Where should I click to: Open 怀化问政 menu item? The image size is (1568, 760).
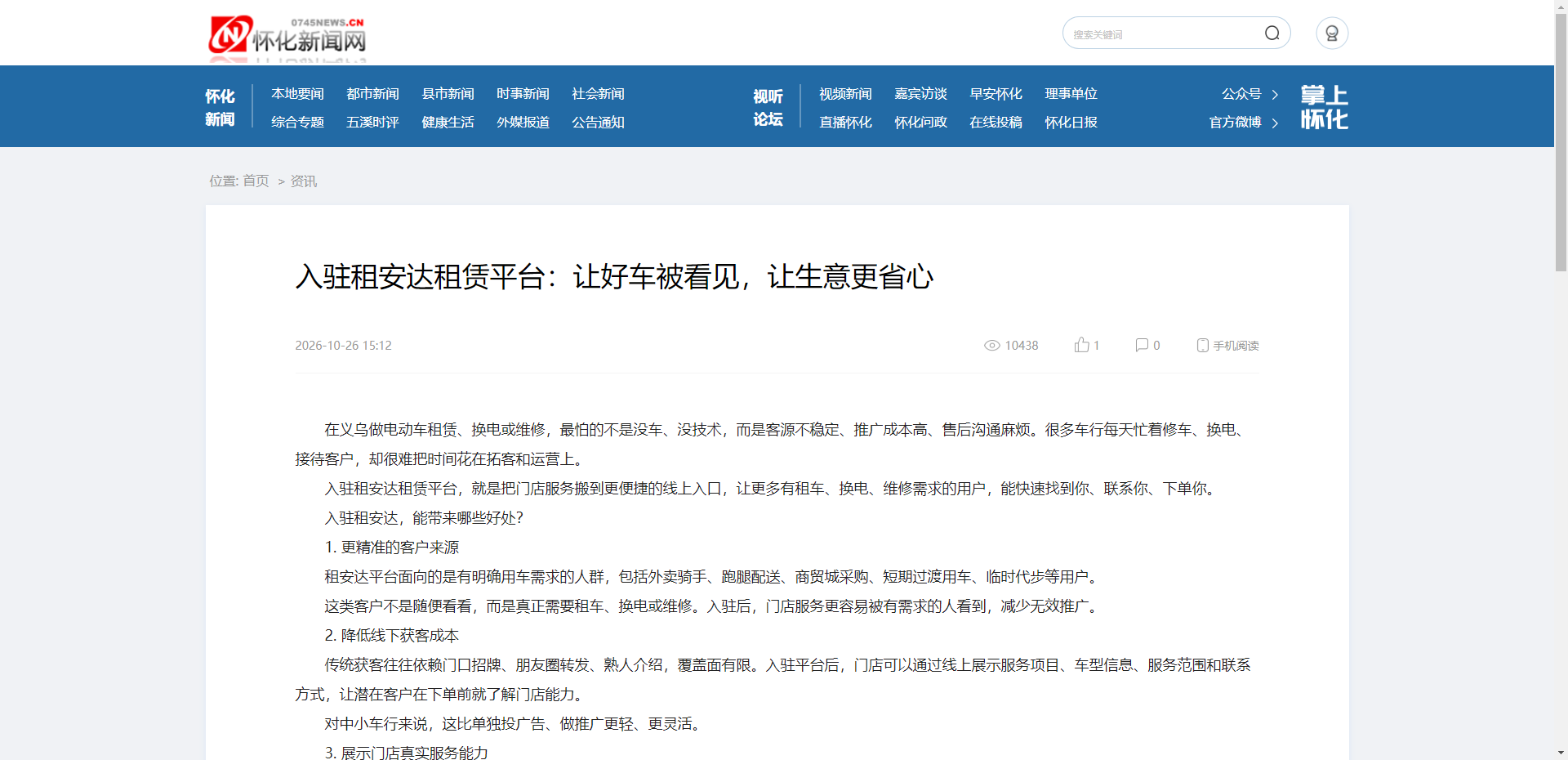[x=920, y=122]
